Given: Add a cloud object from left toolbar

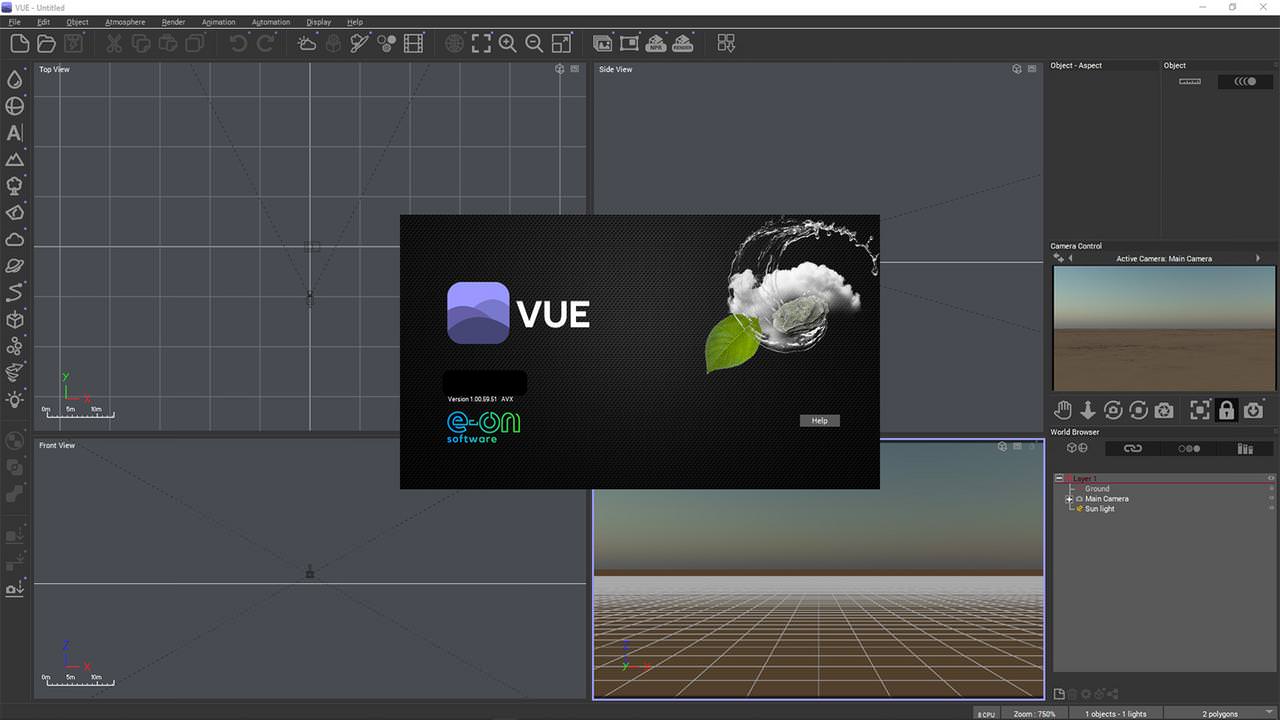Looking at the screenshot, I should pos(15,240).
